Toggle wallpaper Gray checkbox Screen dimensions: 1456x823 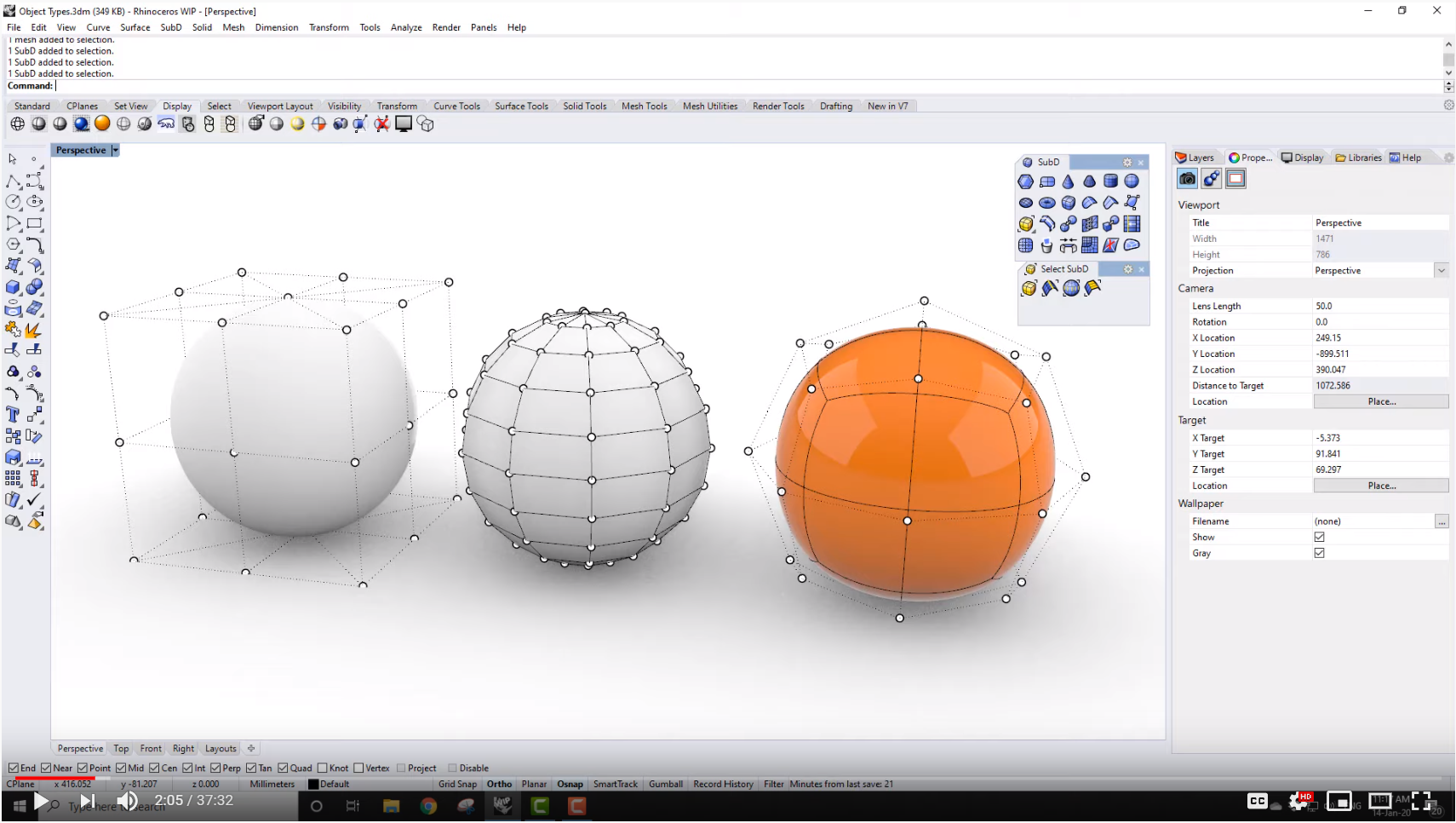[1319, 553]
